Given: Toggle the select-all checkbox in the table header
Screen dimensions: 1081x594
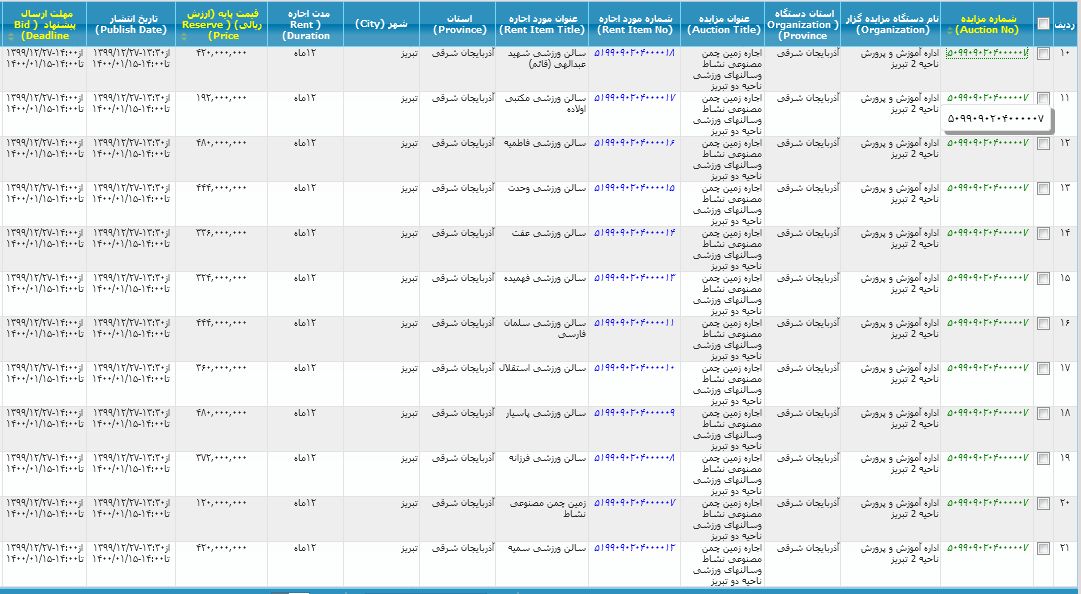Looking at the screenshot, I should 1044,22.
